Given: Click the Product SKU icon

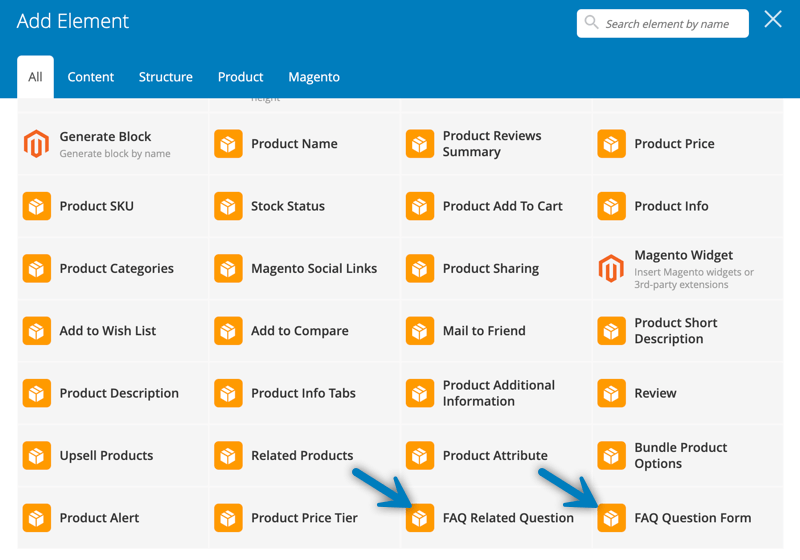Looking at the screenshot, I should tap(36, 206).
